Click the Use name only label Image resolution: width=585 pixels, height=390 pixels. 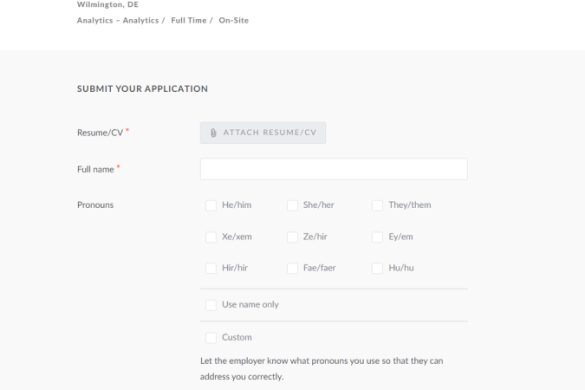pyautogui.click(x=250, y=305)
